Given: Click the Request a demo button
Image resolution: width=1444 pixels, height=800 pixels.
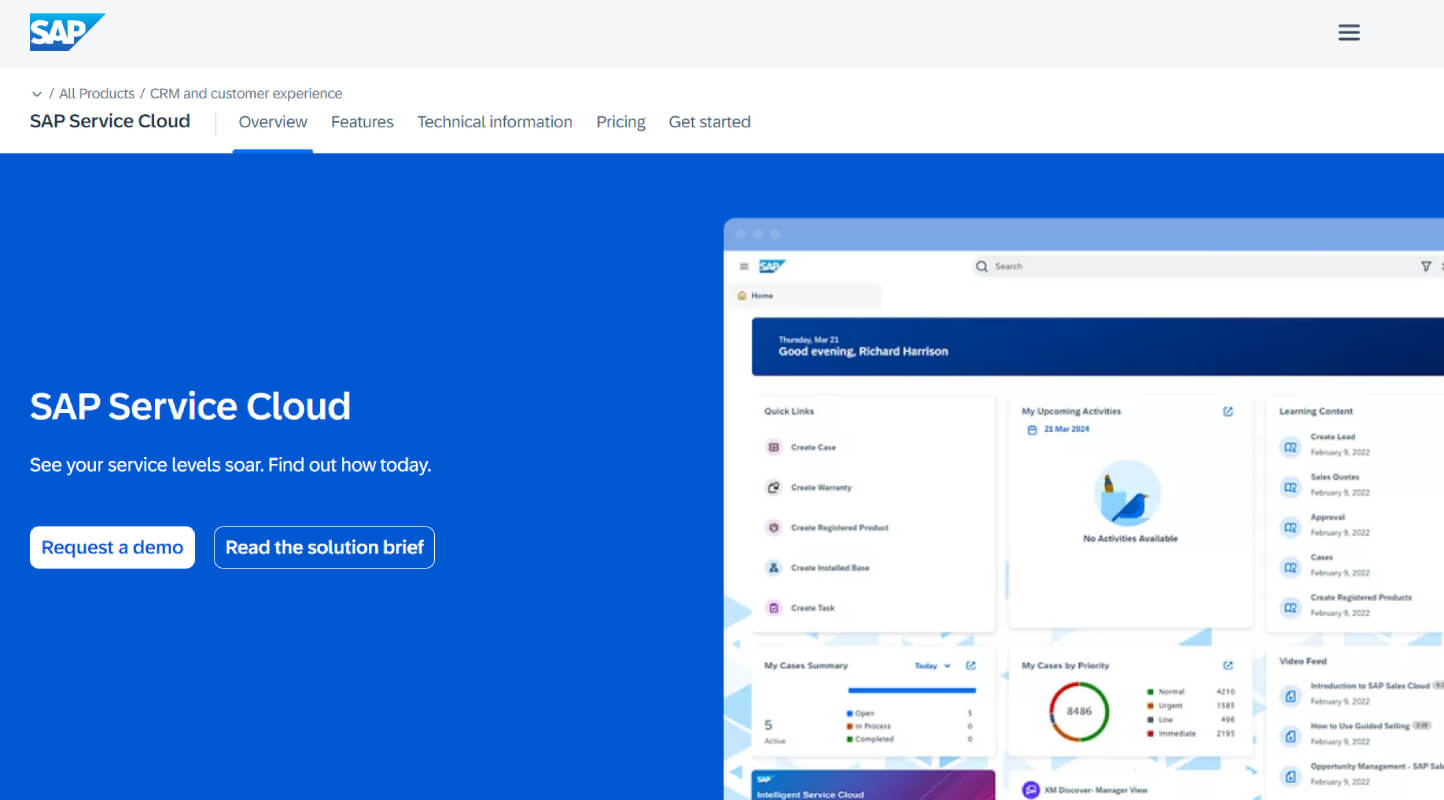Looking at the screenshot, I should click(112, 547).
